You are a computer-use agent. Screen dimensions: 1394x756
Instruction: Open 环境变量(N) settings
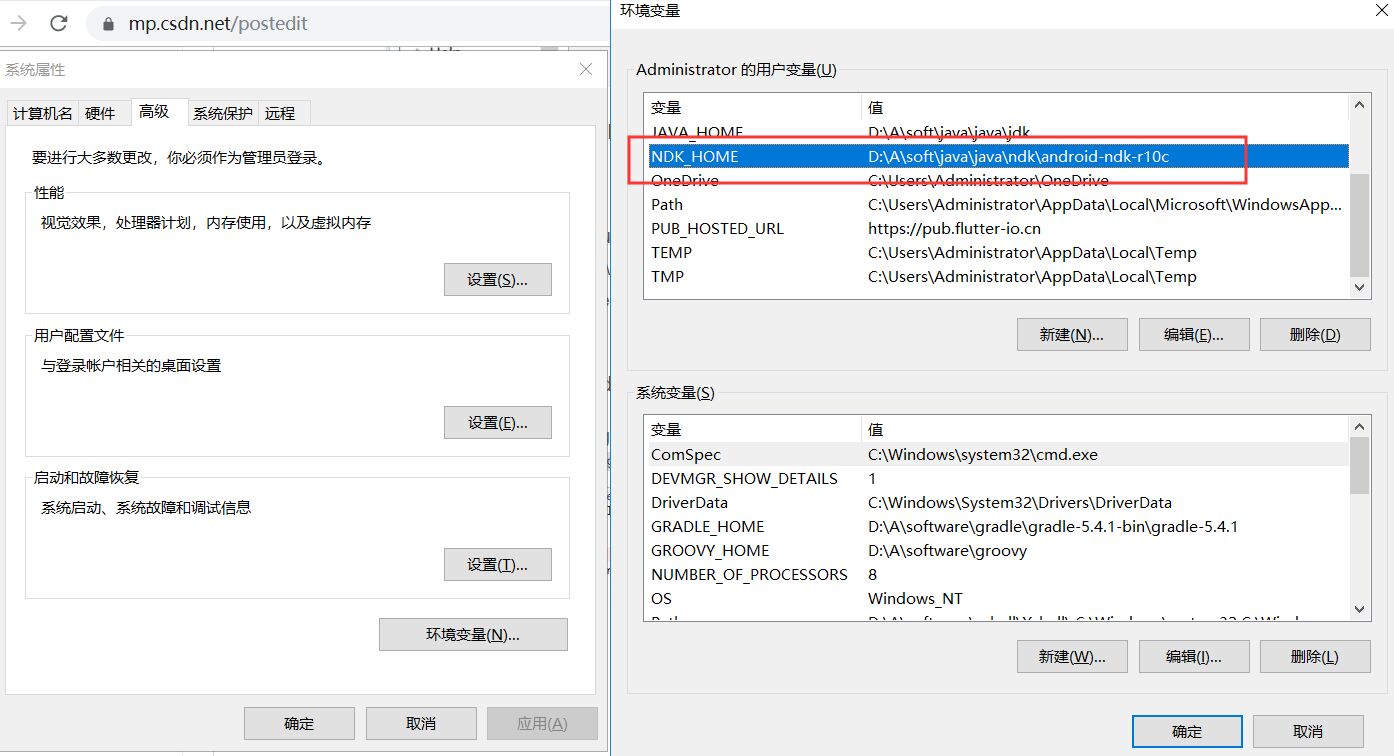click(x=473, y=634)
